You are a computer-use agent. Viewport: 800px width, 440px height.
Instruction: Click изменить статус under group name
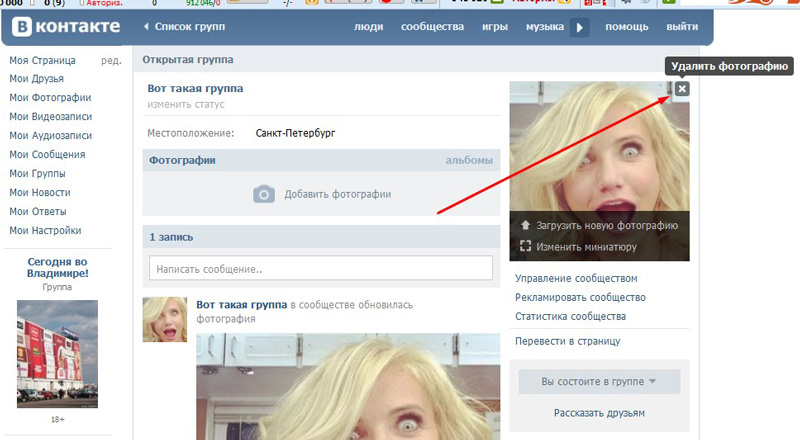click(x=186, y=104)
